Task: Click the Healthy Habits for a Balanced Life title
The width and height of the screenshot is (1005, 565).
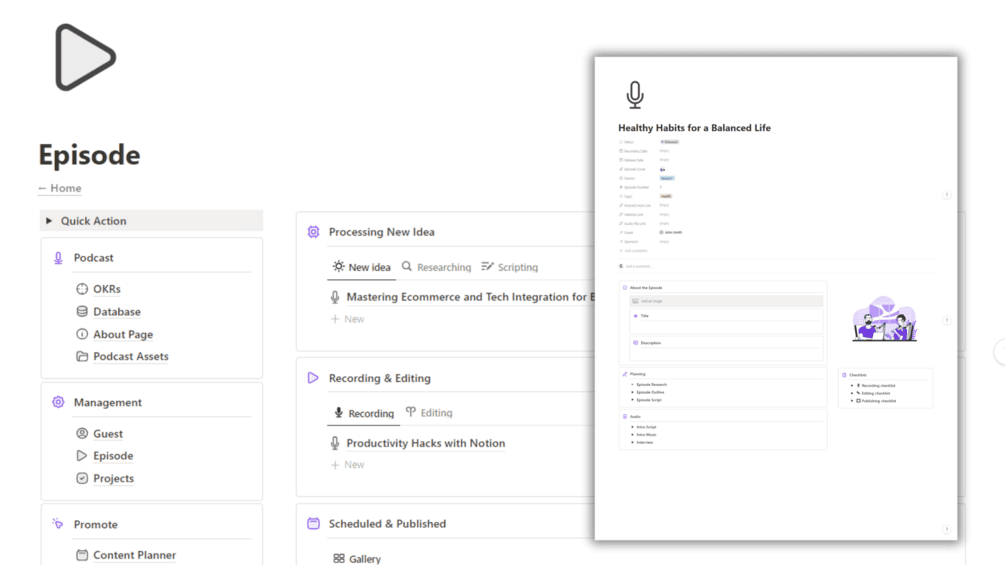Action: point(694,127)
